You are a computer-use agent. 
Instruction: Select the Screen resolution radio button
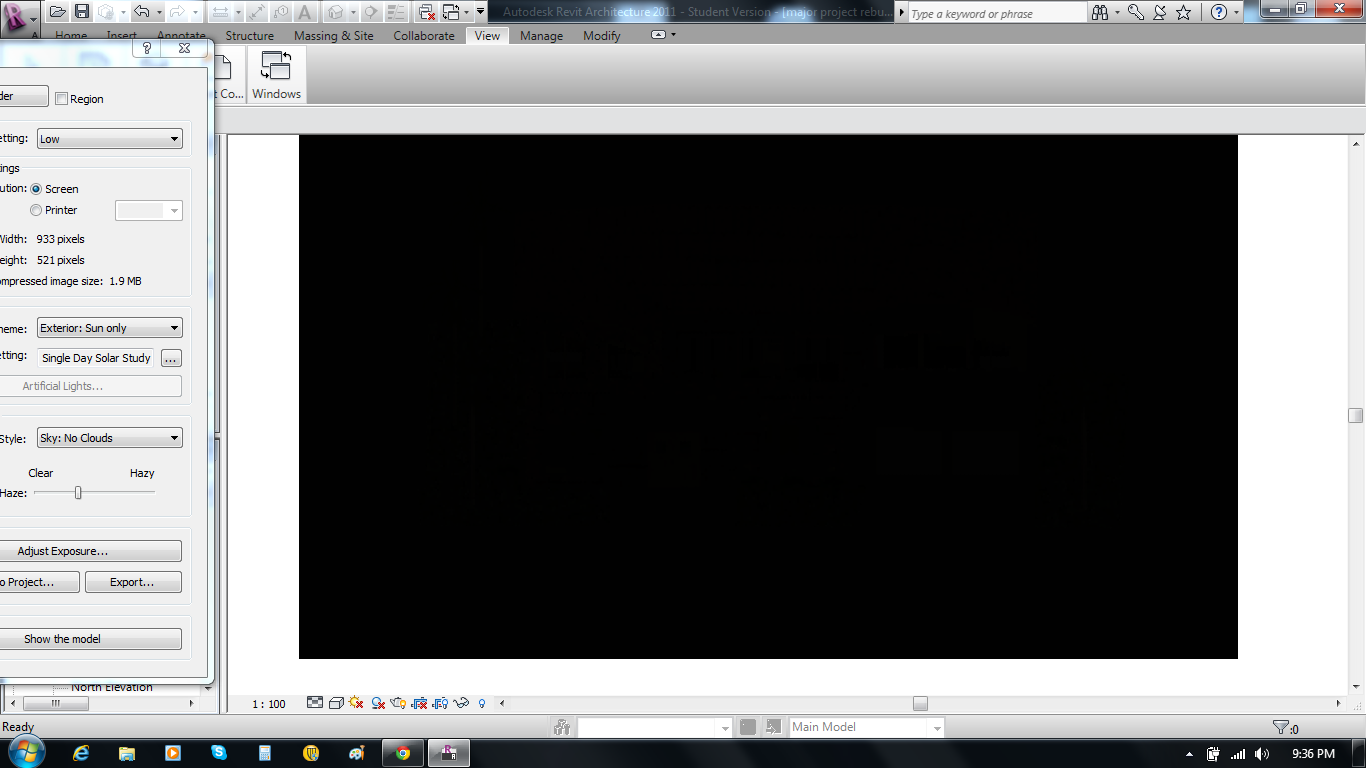[x=37, y=189]
